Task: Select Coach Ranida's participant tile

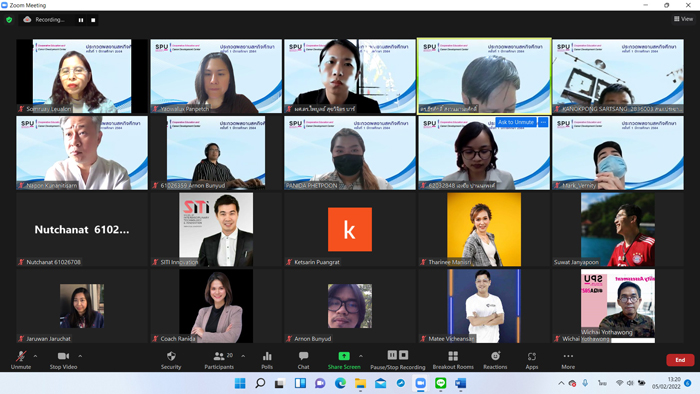Action: pyautogui.click(x=216, y=306)
